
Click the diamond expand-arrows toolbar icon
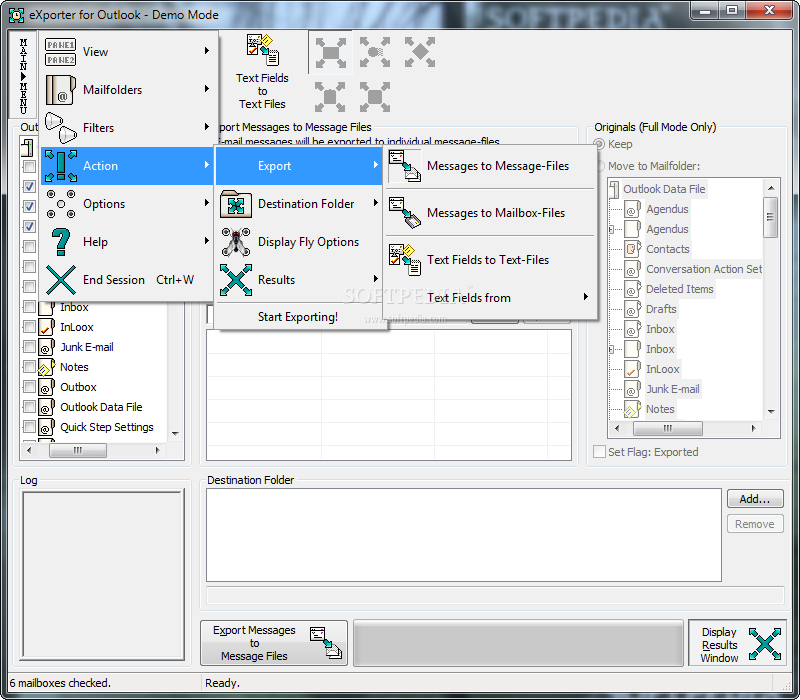420,52
